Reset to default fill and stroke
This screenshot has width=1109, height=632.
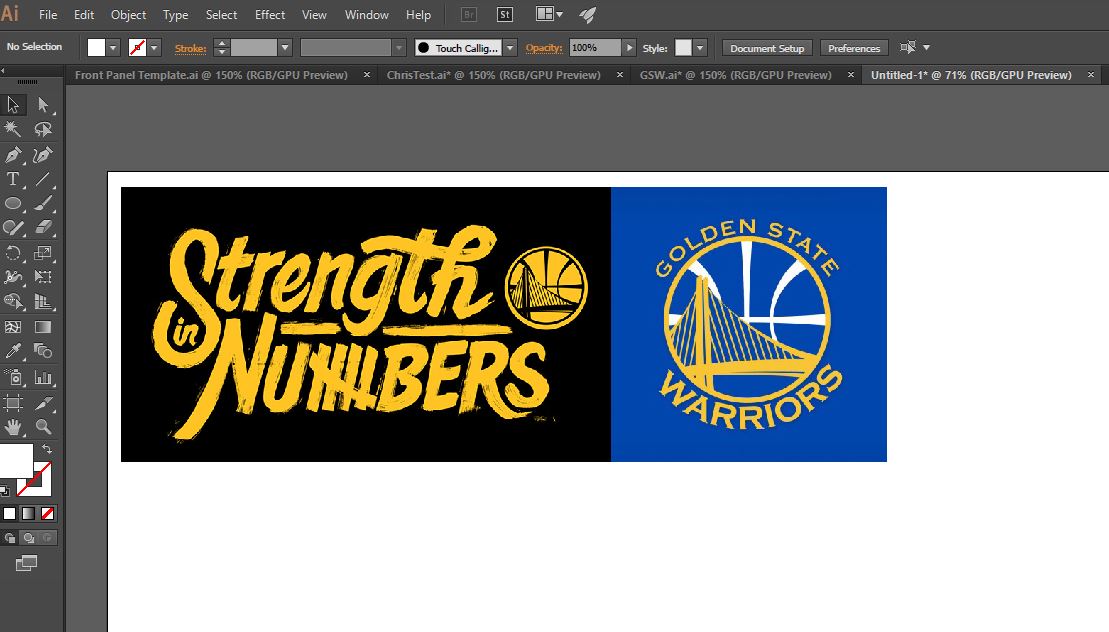click(x=5, y=490)
